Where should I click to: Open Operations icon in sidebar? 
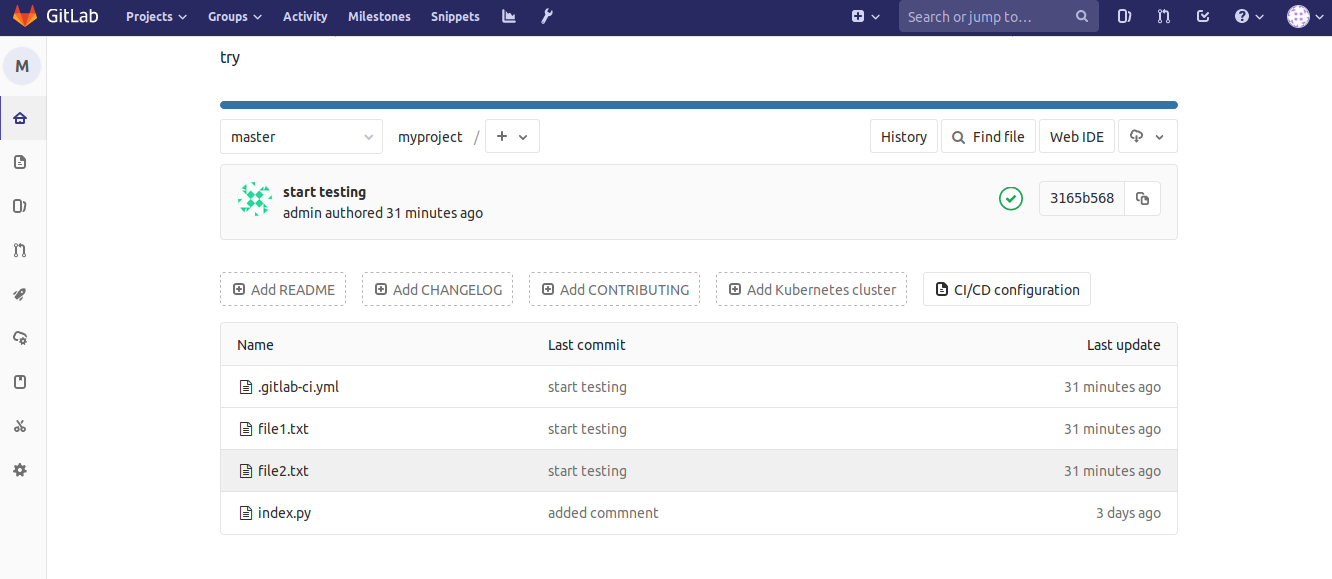pos(20,338)
